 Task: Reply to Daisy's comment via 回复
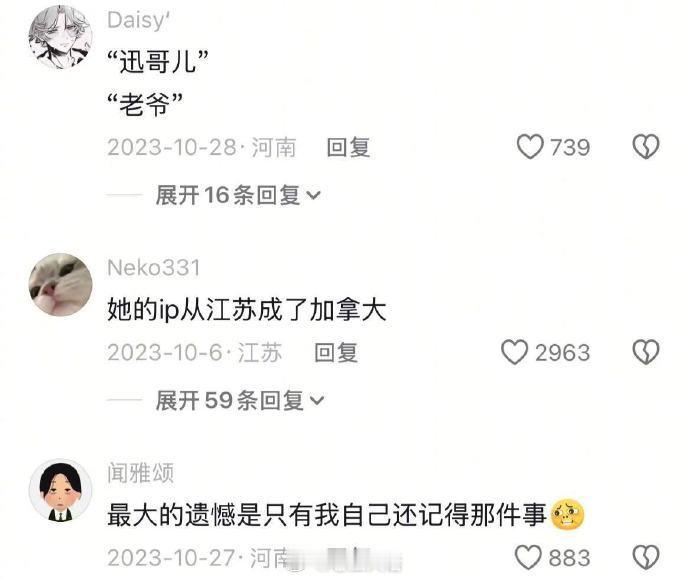click(348, 147)
